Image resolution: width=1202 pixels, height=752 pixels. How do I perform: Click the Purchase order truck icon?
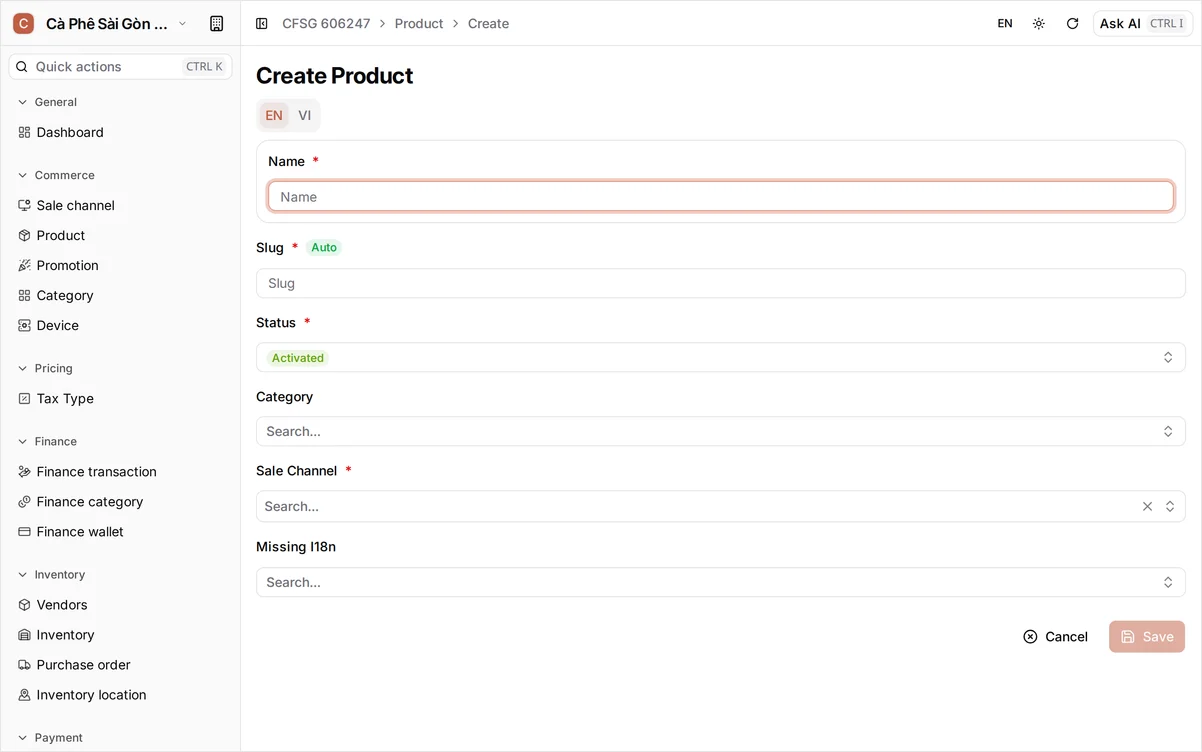pos(25,664)
